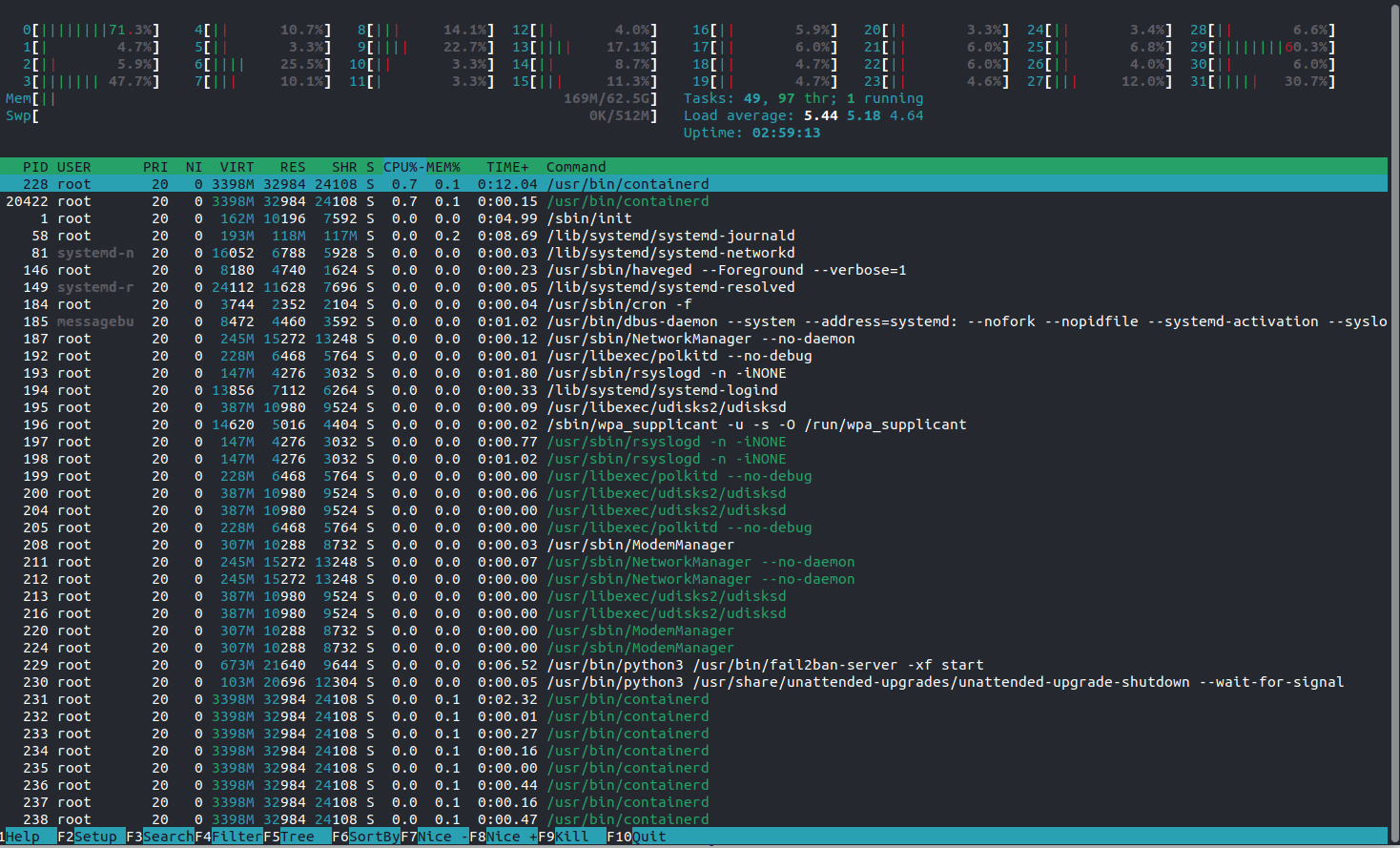Select the systemd-resolved process row
The width and height of the screenshot is (1400, 848).
tap(693, 287)
